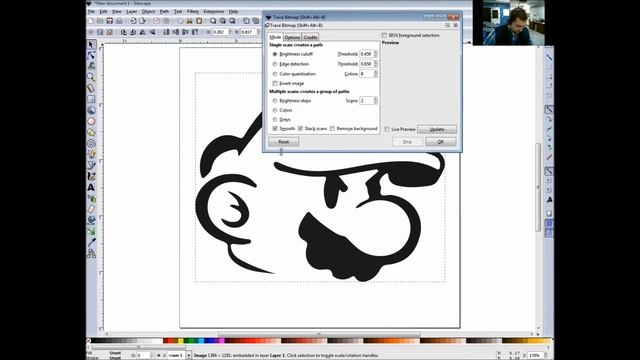Select the Eraser tool
The width and height of the screenshot is (640, 360).
point(91,209)
